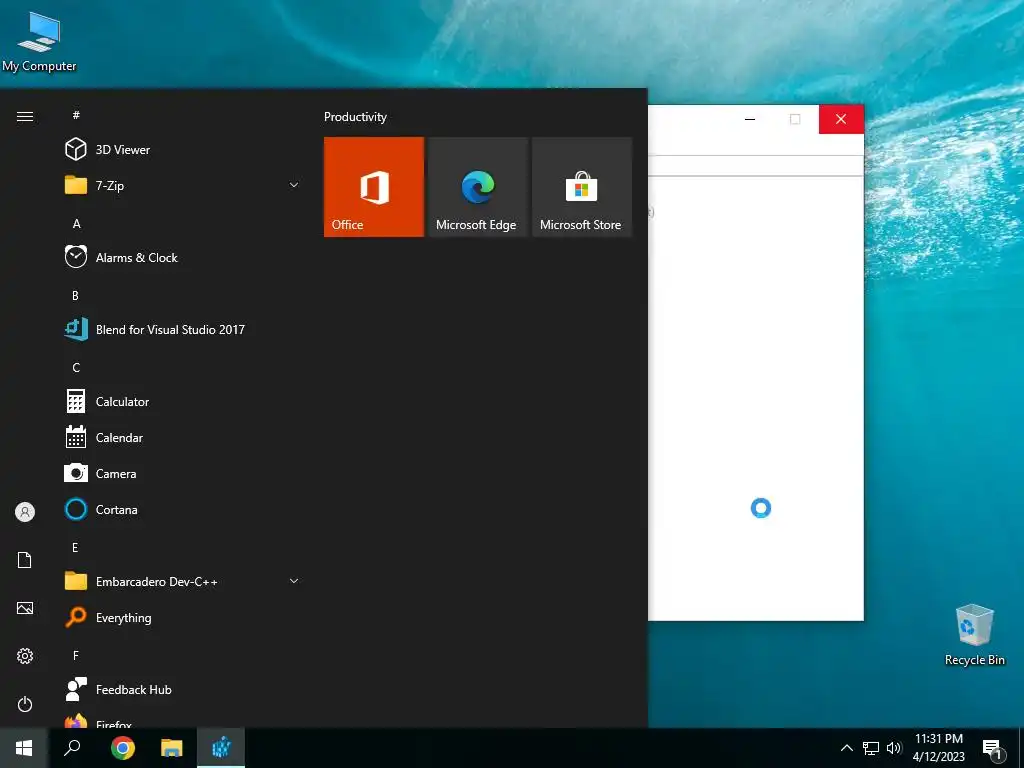1024x768 pixels.
Task: Click the B letter header
Action: (x=76, y=295)
